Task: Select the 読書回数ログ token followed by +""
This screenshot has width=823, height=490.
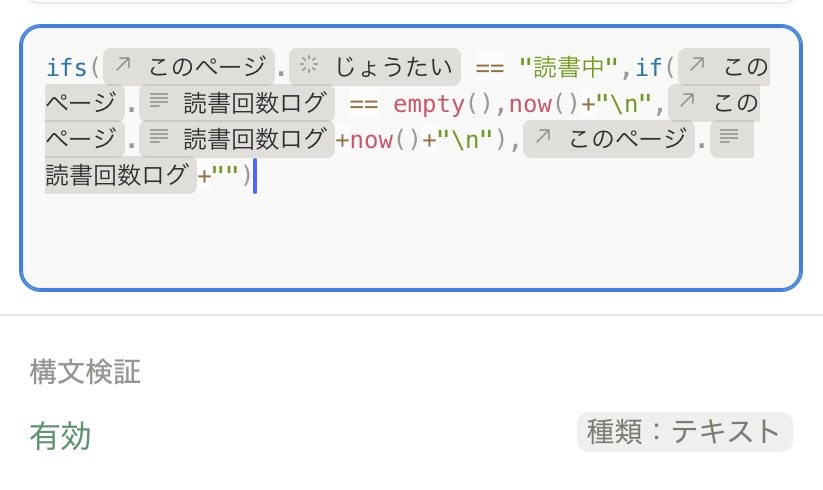Action: (x=118, y=176)
